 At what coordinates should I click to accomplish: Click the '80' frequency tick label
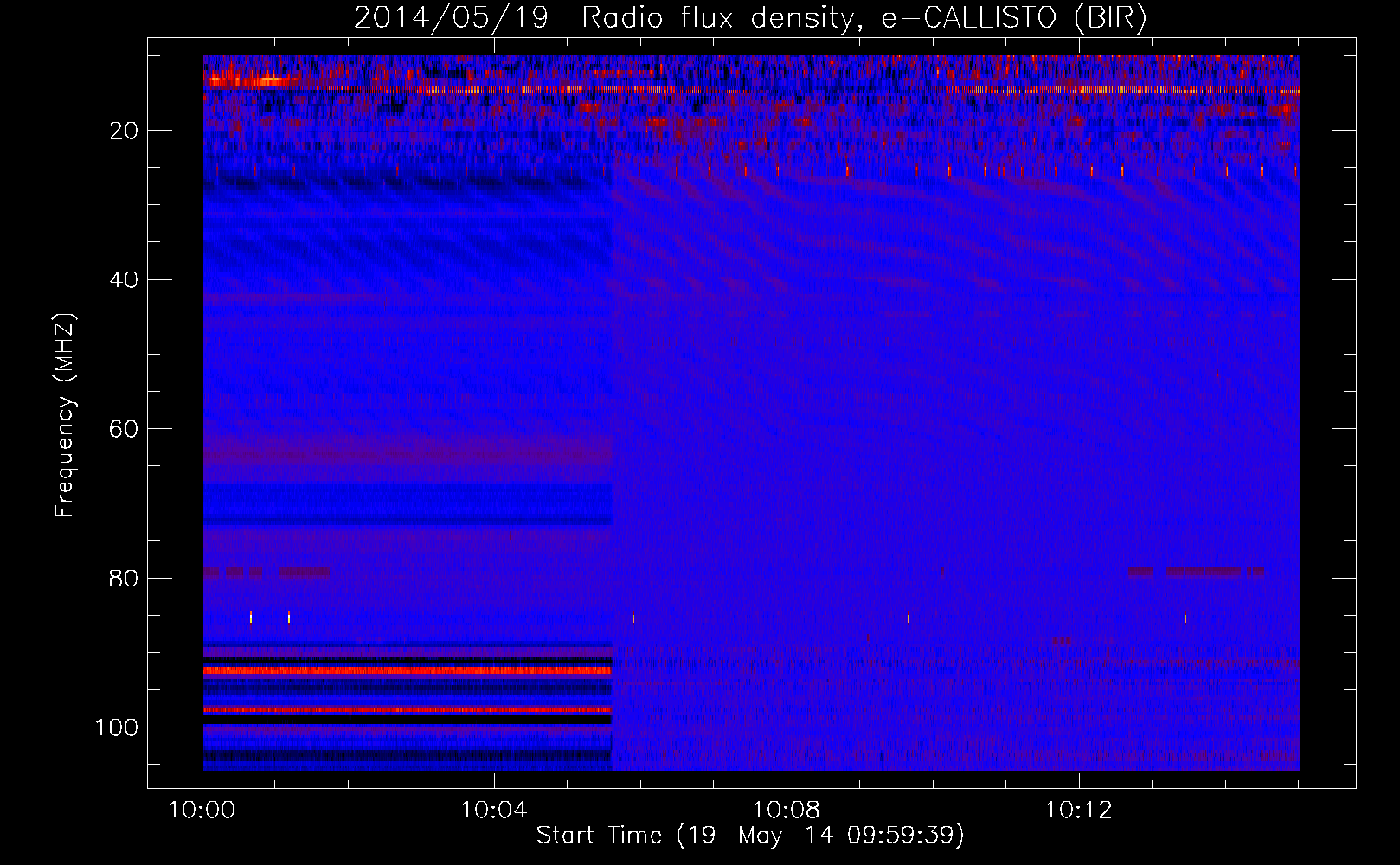click(125, 579)
